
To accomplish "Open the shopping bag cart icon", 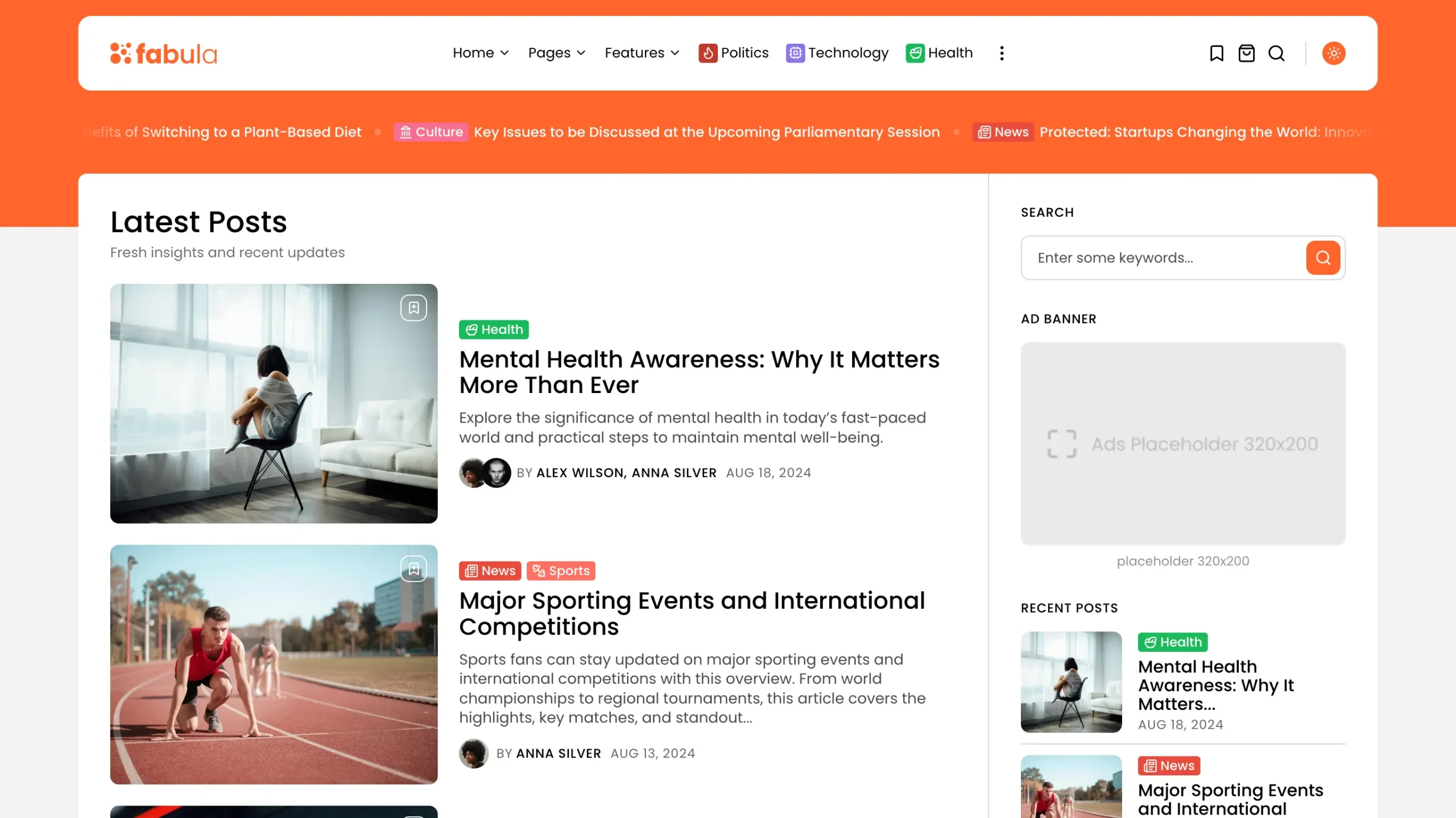I will 1246,53.
